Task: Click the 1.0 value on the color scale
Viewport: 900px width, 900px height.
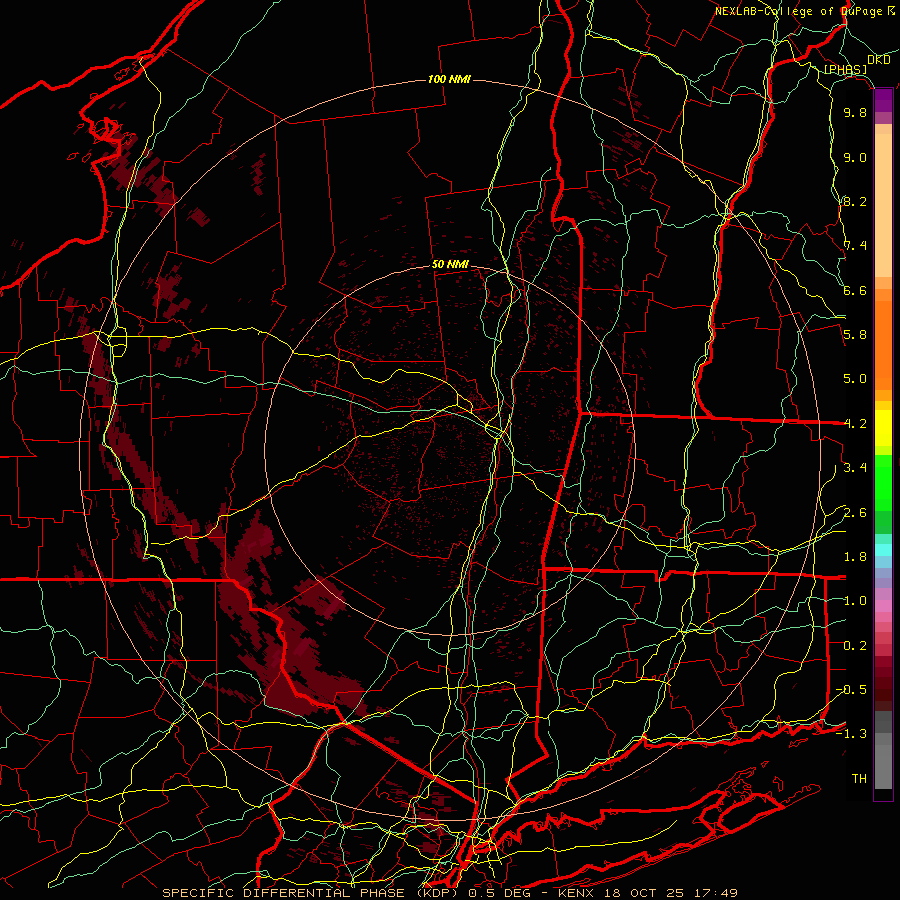Action: tap(855, 601)
